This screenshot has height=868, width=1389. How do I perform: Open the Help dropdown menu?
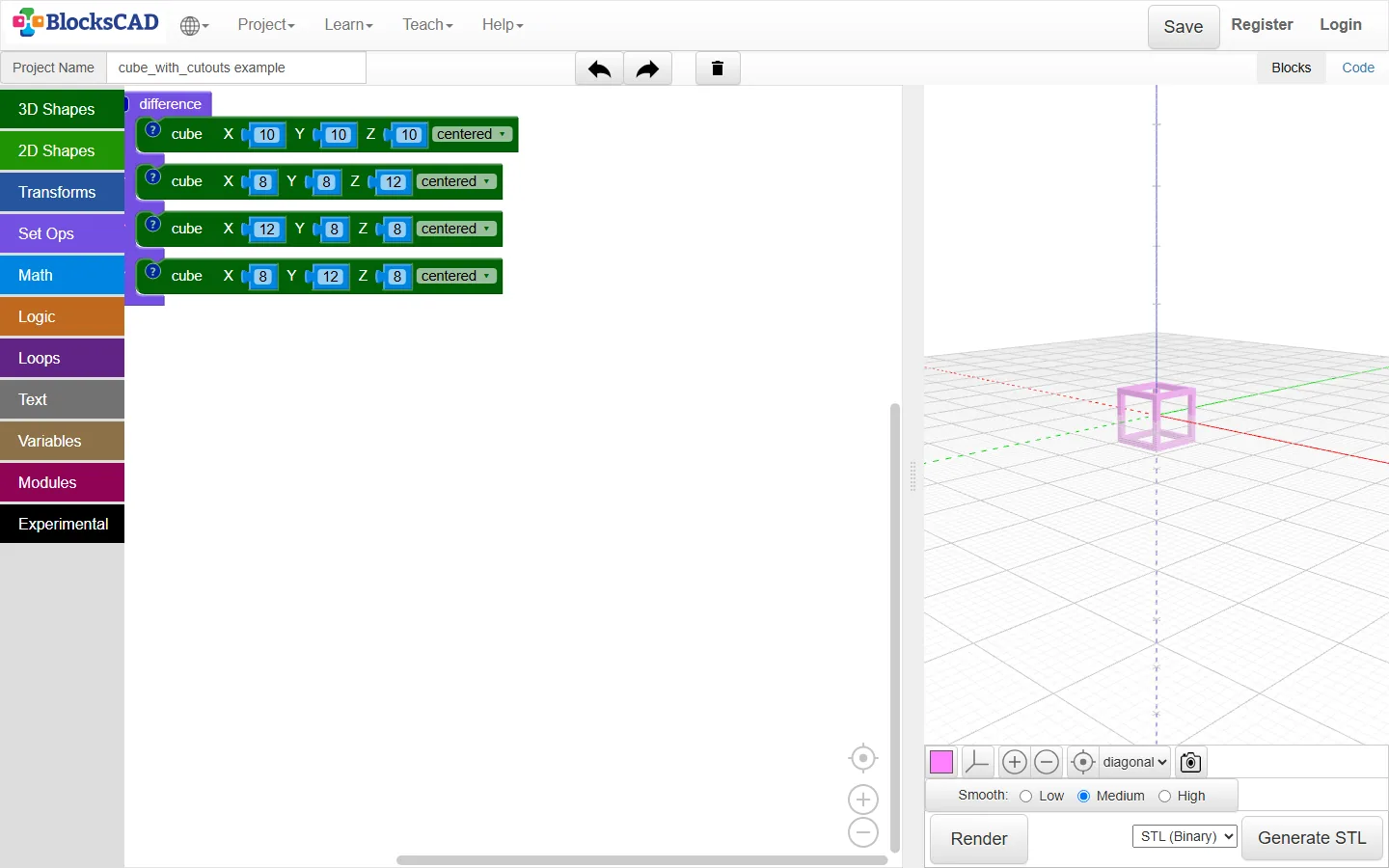[x=503, y=25]
